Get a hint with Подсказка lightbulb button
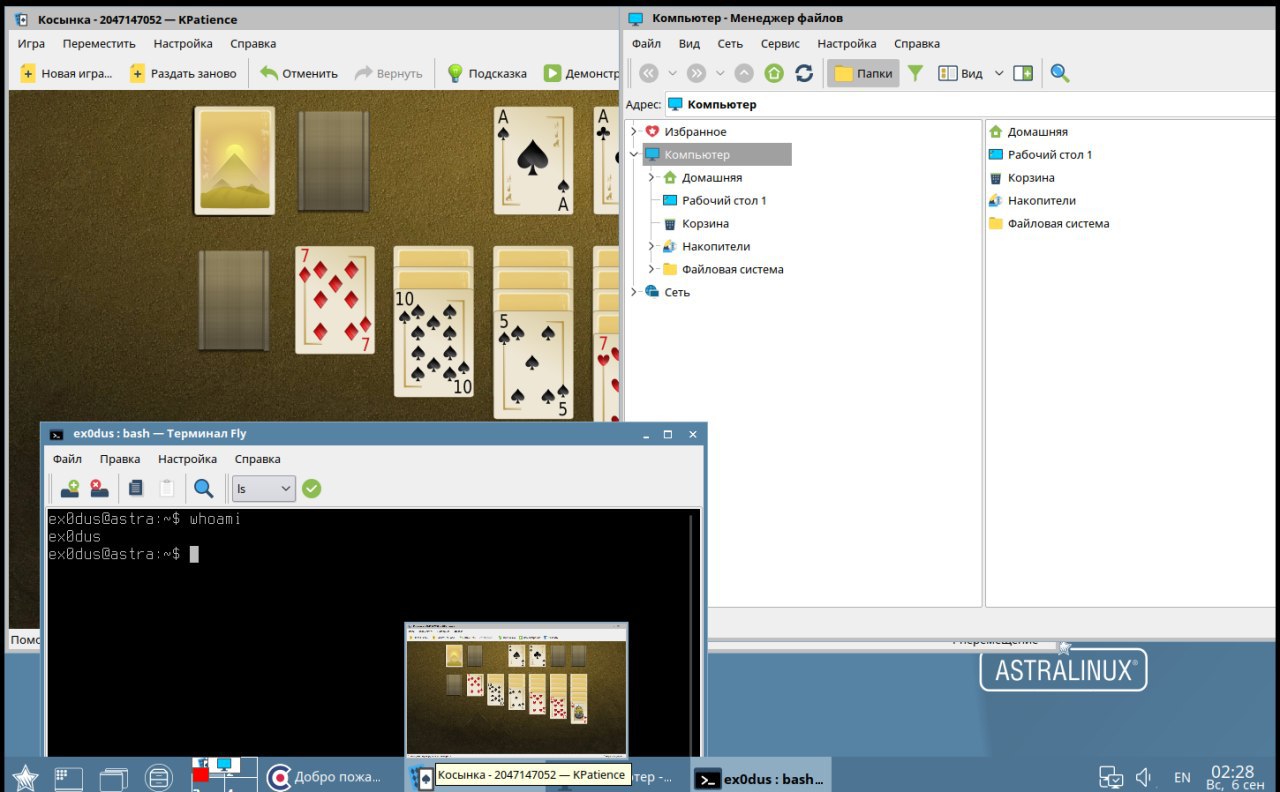The height and width of the screenshot is (792, 1280). click(x=486, y=73)
